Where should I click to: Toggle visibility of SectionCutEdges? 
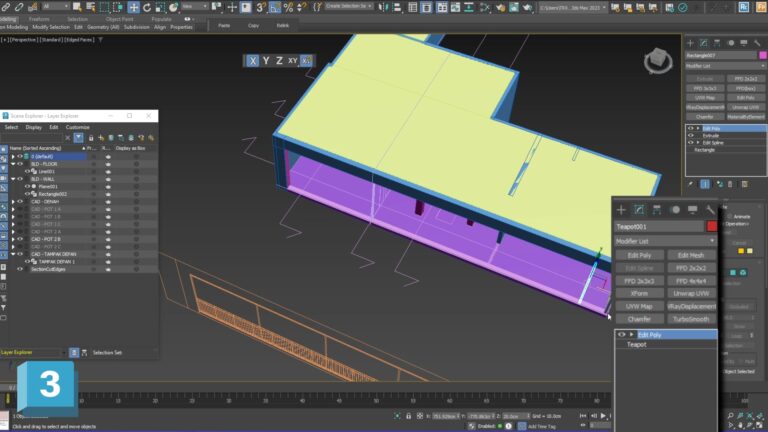pyautogui.click(x=20, y=269)
